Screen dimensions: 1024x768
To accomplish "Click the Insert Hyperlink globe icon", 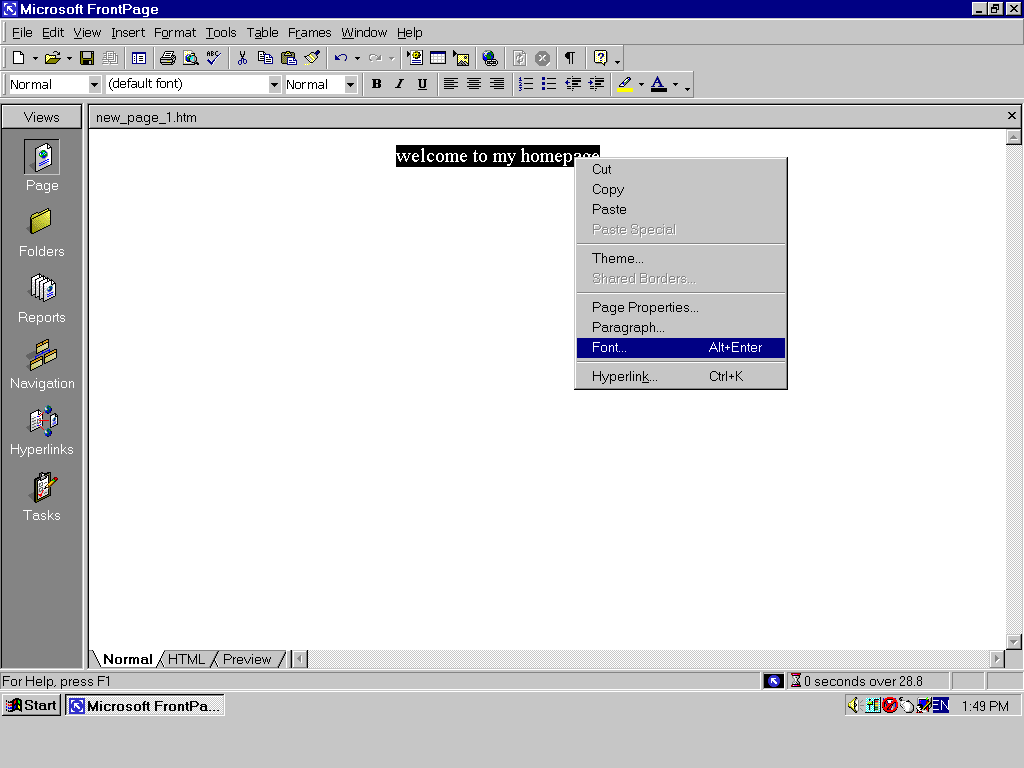I will pos(489,58).
